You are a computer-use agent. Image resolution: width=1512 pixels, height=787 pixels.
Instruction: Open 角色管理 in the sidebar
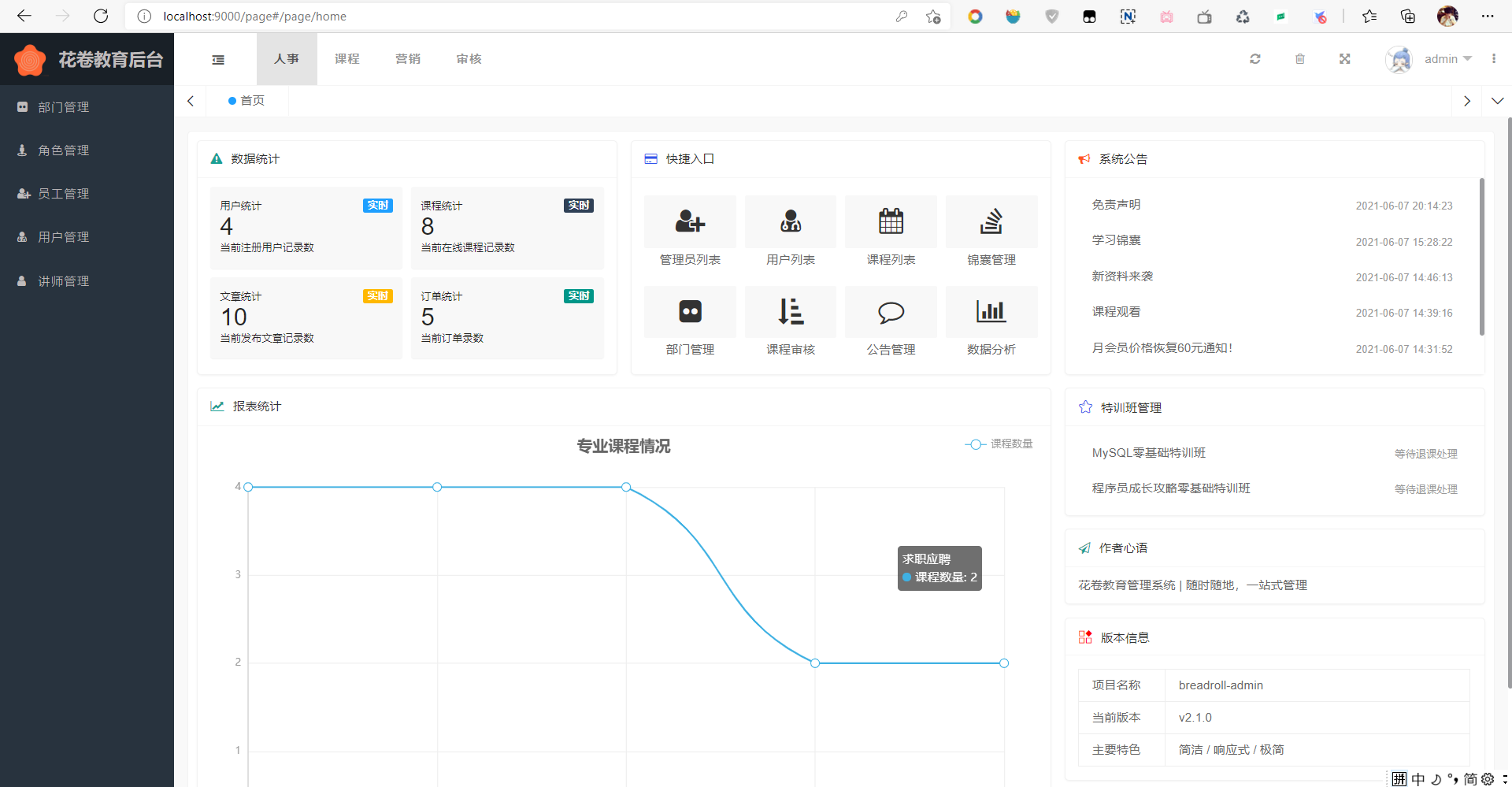tap(87, 150)
